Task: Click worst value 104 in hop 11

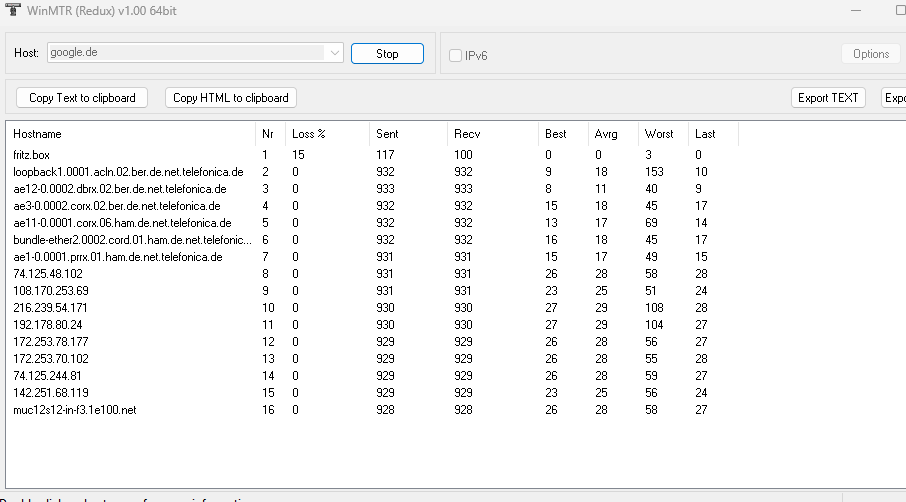Action: [x=654, y=325]
